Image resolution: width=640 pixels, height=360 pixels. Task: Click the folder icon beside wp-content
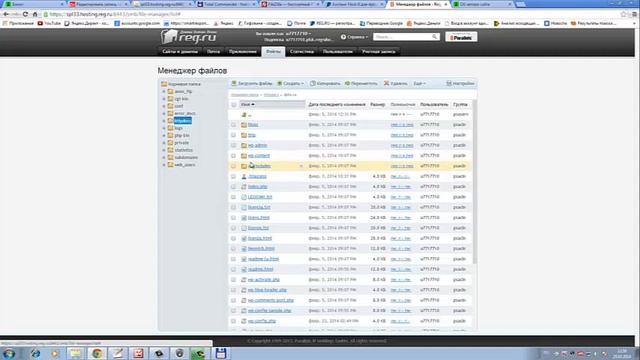(x=244, y=156)
